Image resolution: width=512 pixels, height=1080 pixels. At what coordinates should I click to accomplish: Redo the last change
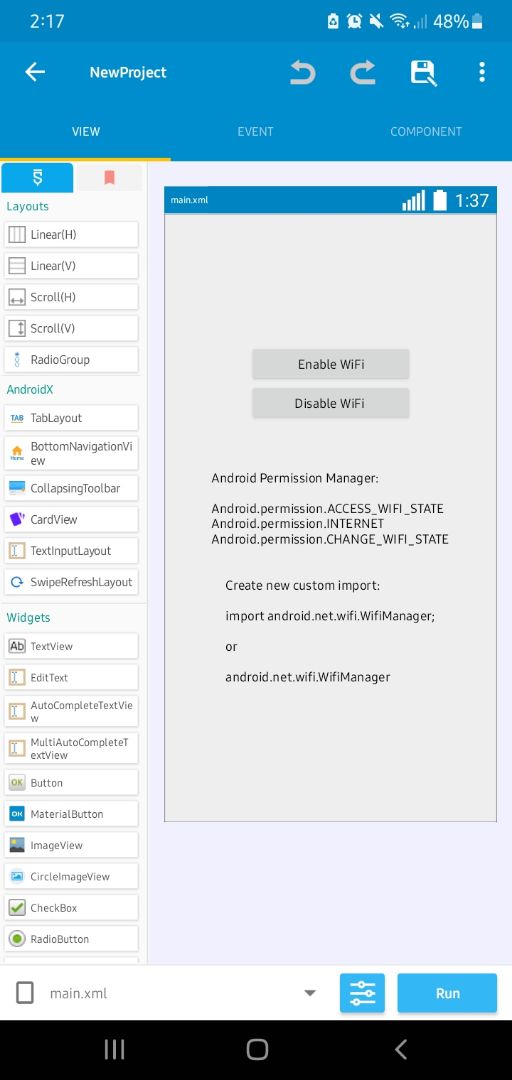tap(362, 72)
